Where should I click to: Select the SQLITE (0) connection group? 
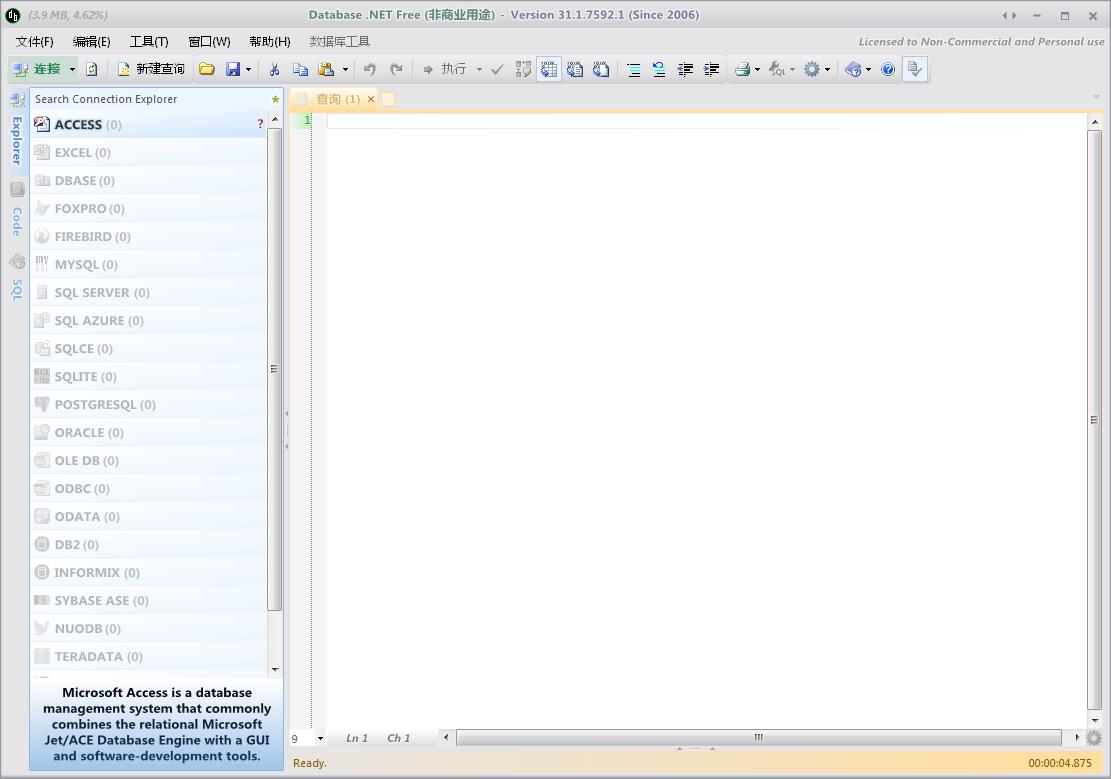point(147,376)
